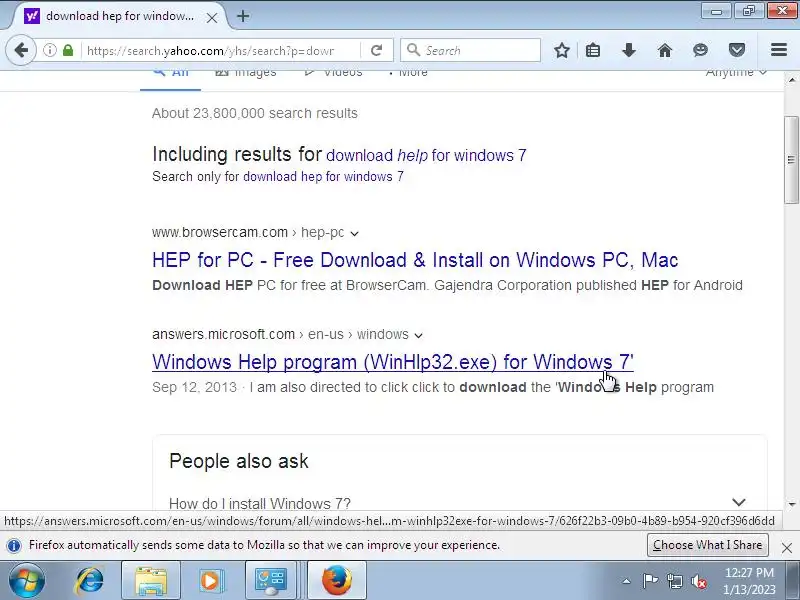Viewport: 800px width, 600px height.
Task: Open the Hello chat smiley icon
Action: click(x=701, y=51)
